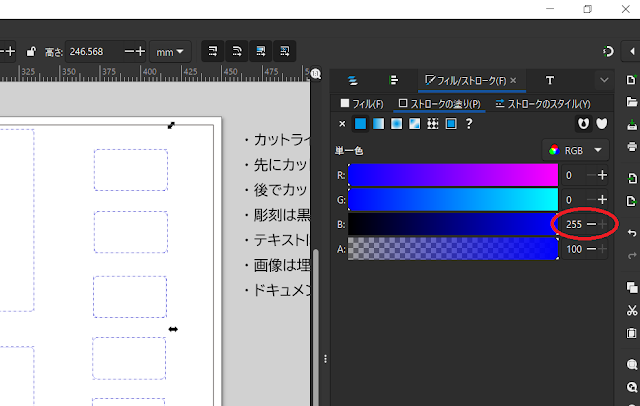Export the document using the export icon
Screen dimensions: 640x406
(632, 201)
